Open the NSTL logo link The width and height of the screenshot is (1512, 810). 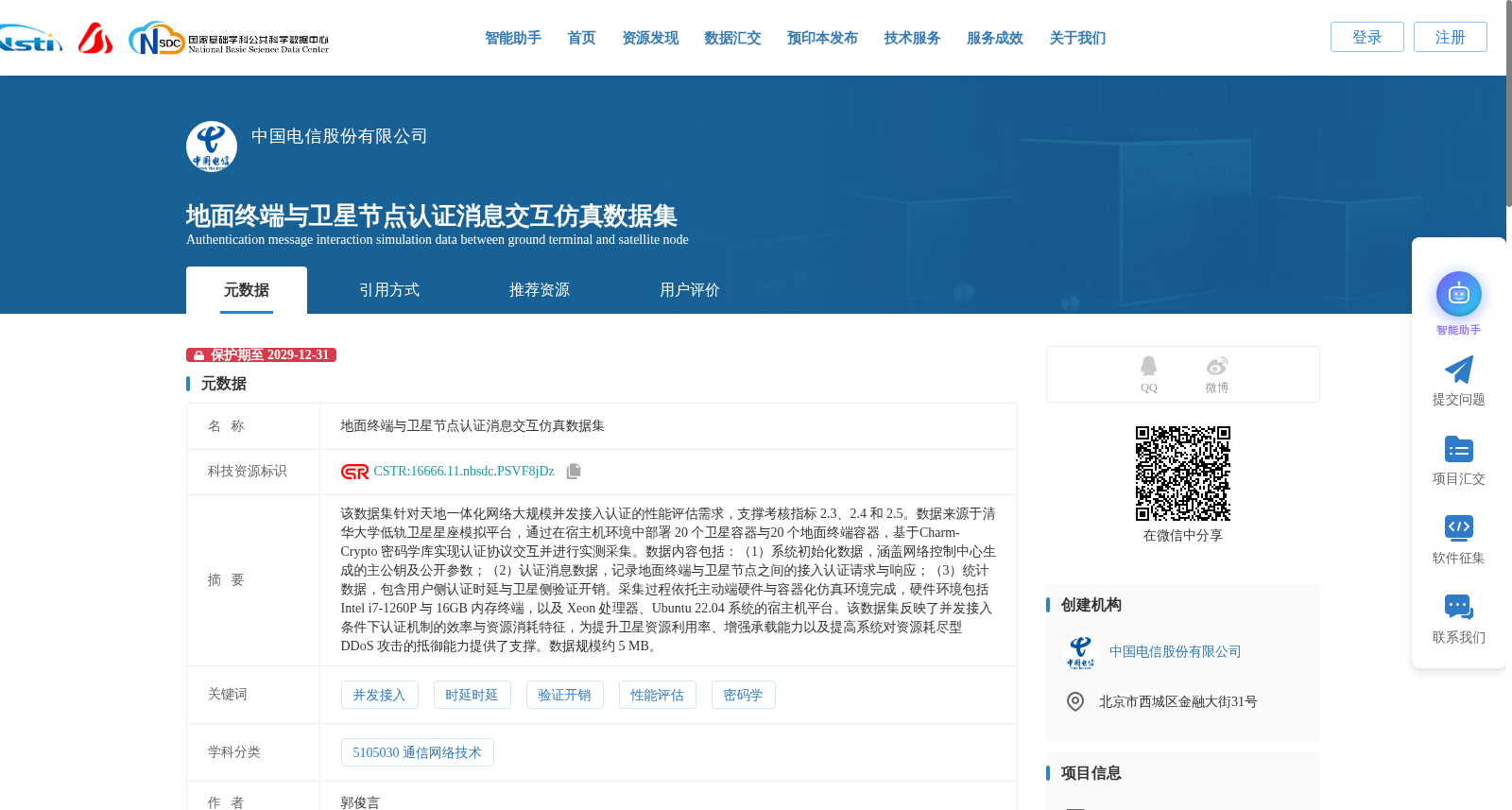(x=30, y=39)
